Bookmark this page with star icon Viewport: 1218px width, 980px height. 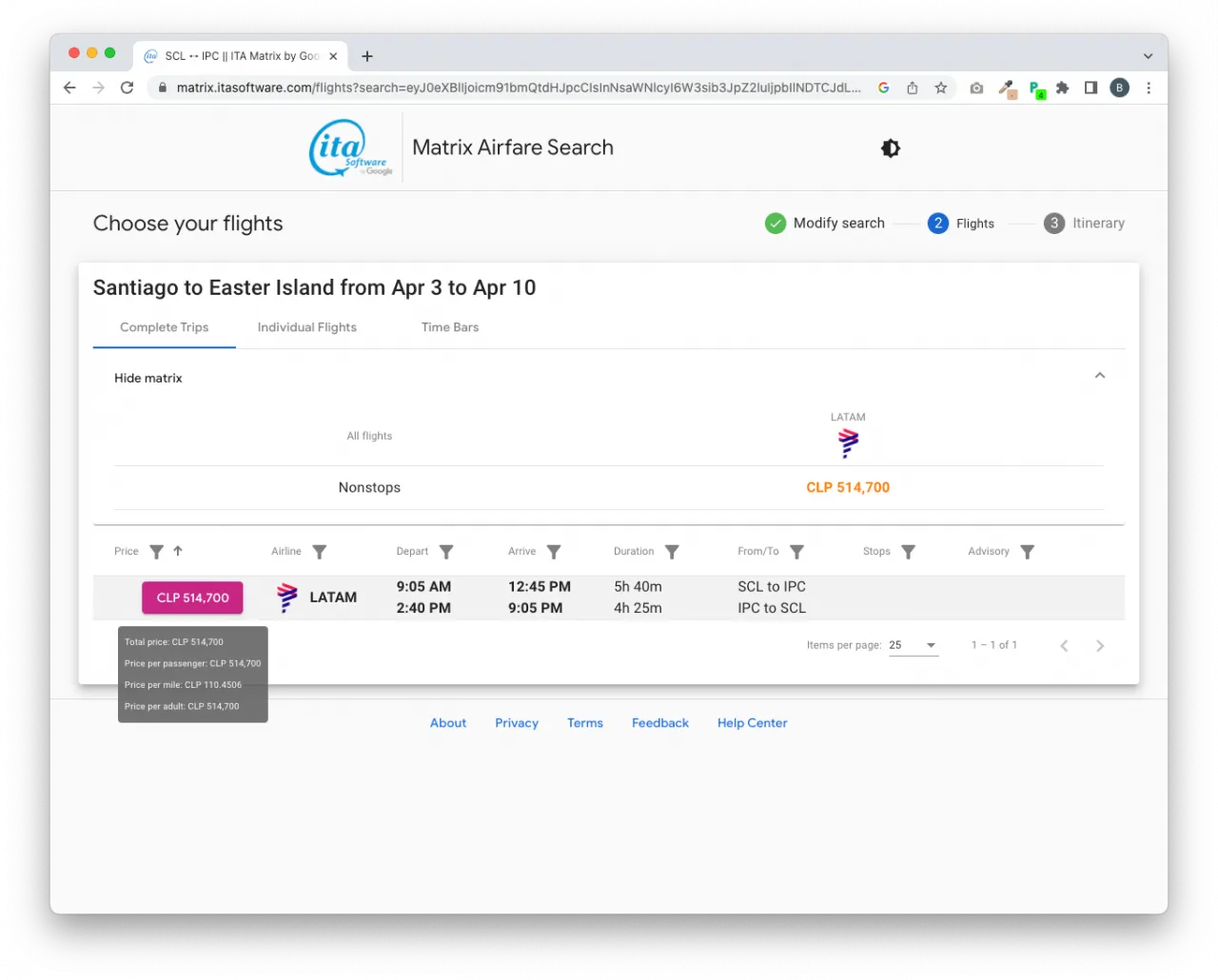[x=940, y=88]
